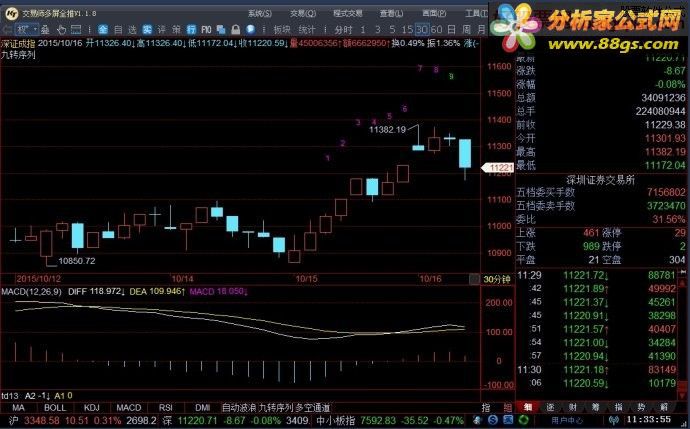Switch to the KDJ indicator tab

(92, 407)
